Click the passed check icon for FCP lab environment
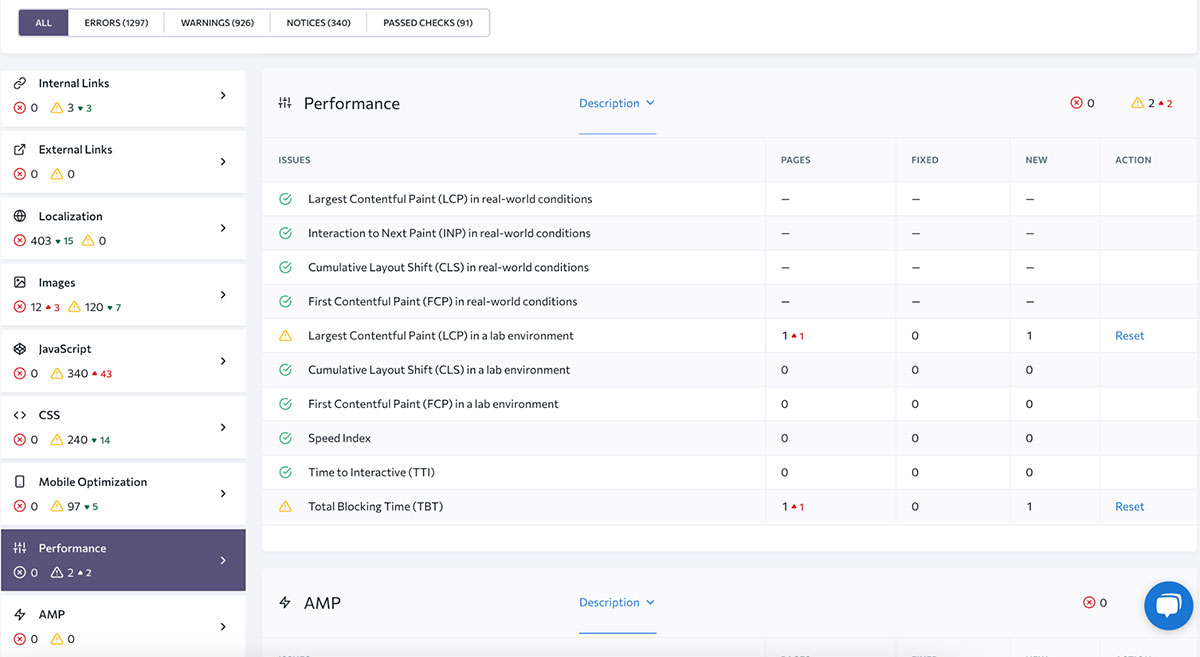Screen dimensions: 1200x657 [x=285, y=404]
